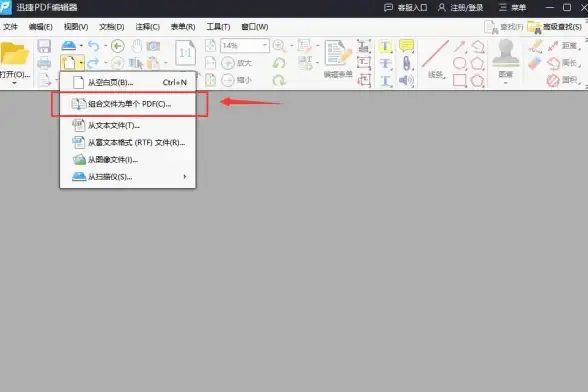588x392 pixels.
Task: Select the Rectangle shape tool
Action: point(460,80)
